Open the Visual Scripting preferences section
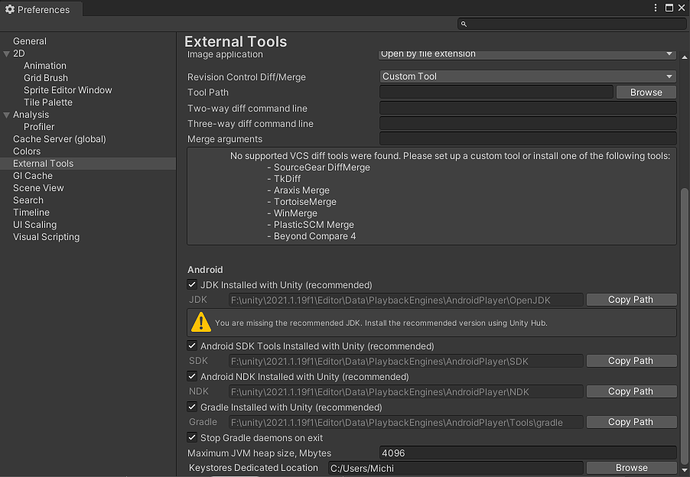This screenshot has height=477, width=690. [x=46, y=237]
